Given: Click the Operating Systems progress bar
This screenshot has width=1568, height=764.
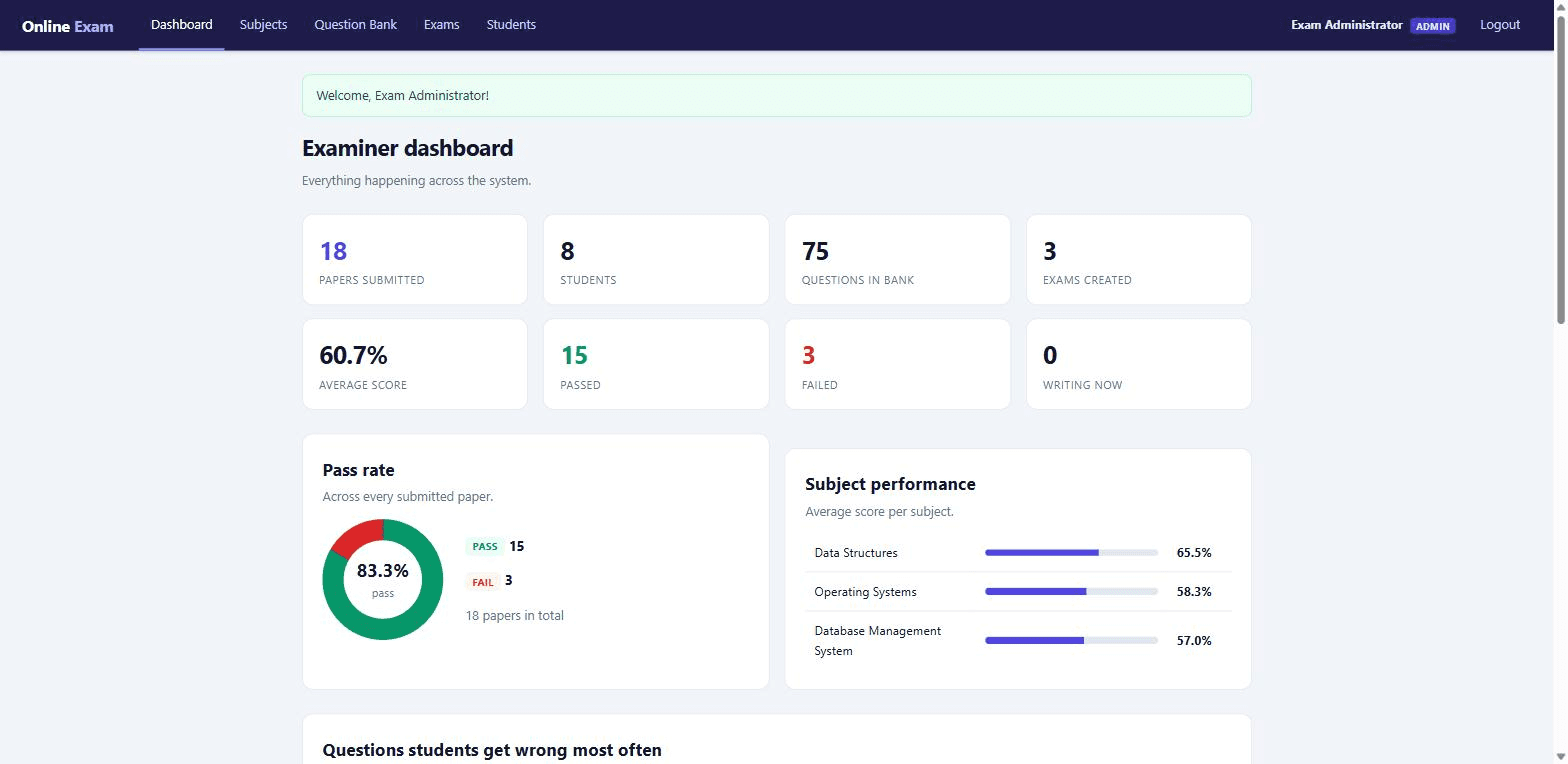Looking at the screenshot, I should pos(1071,592).
